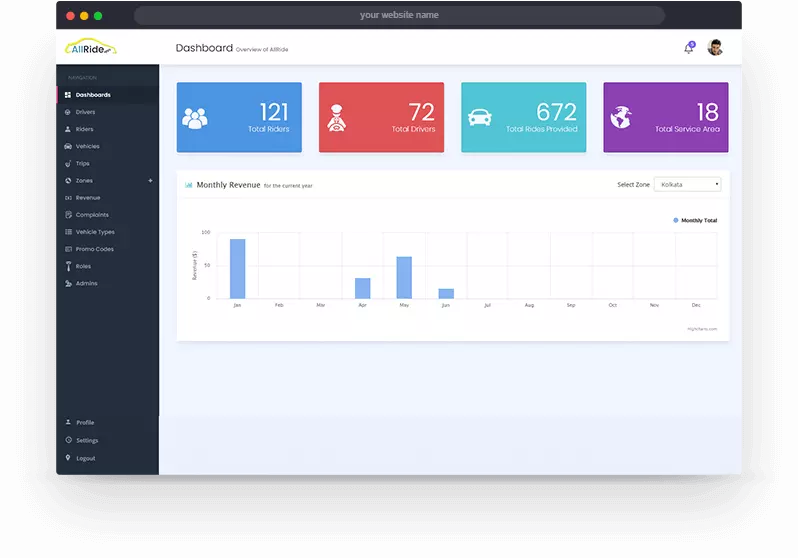Screen dimensions: 798x558
Task: Click the Dashboards grid icon
Action: tap(68, 95)
